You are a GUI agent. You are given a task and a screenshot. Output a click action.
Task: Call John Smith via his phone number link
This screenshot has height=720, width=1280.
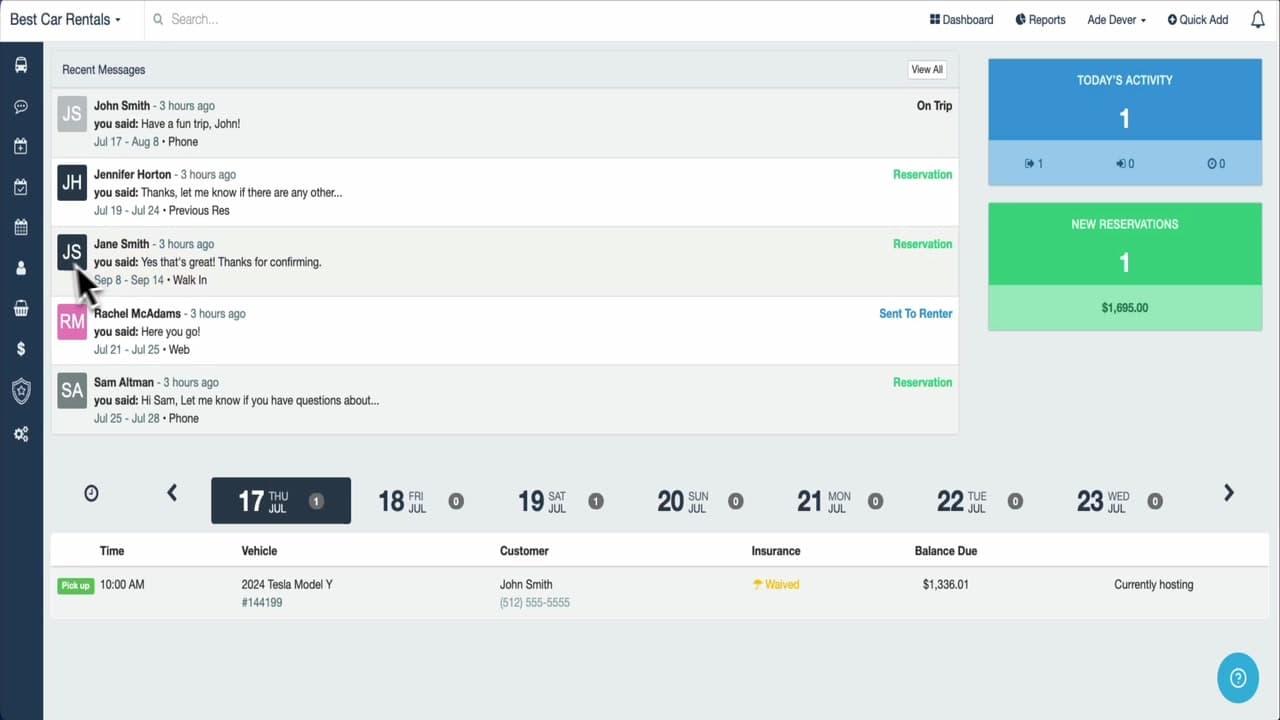click(x=534, y=602)
